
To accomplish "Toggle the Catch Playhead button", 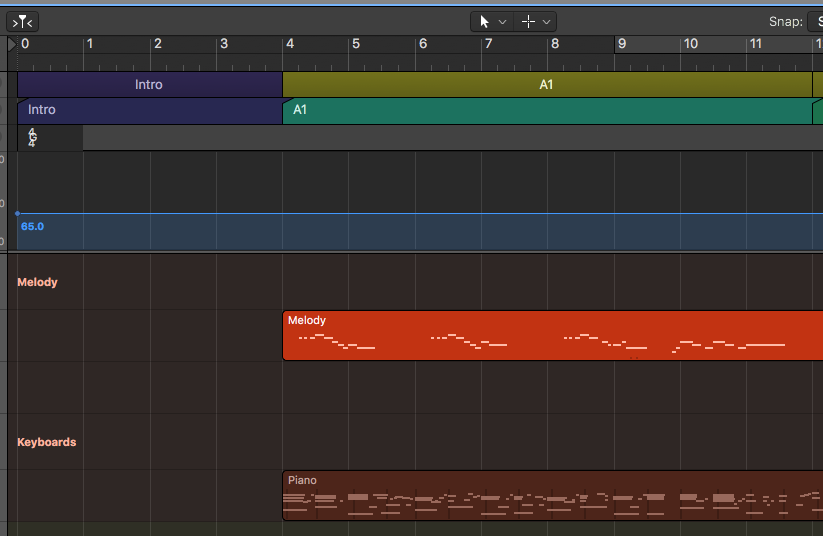I will [x=22, y=21].
